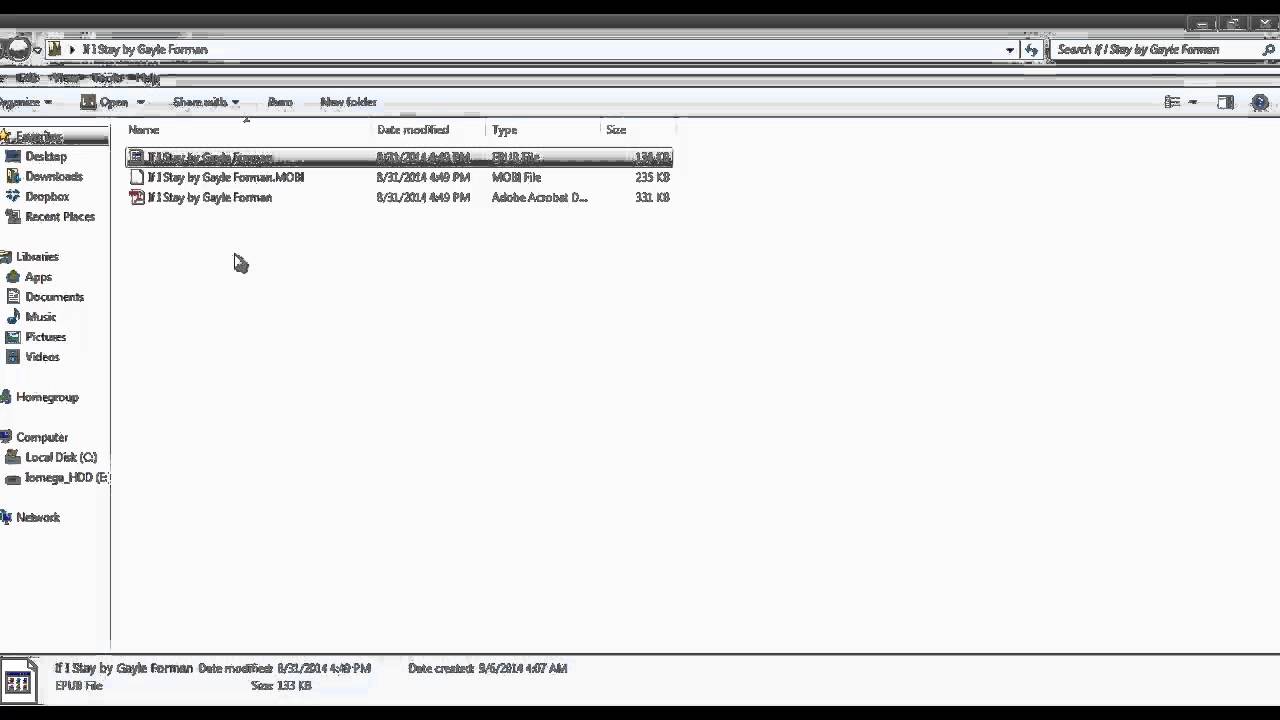This screenshot has height=720, width=1280.
Task: Click 'Date created: 9/6/2014 4:07 AM' in the details pane
Action: 488,668
